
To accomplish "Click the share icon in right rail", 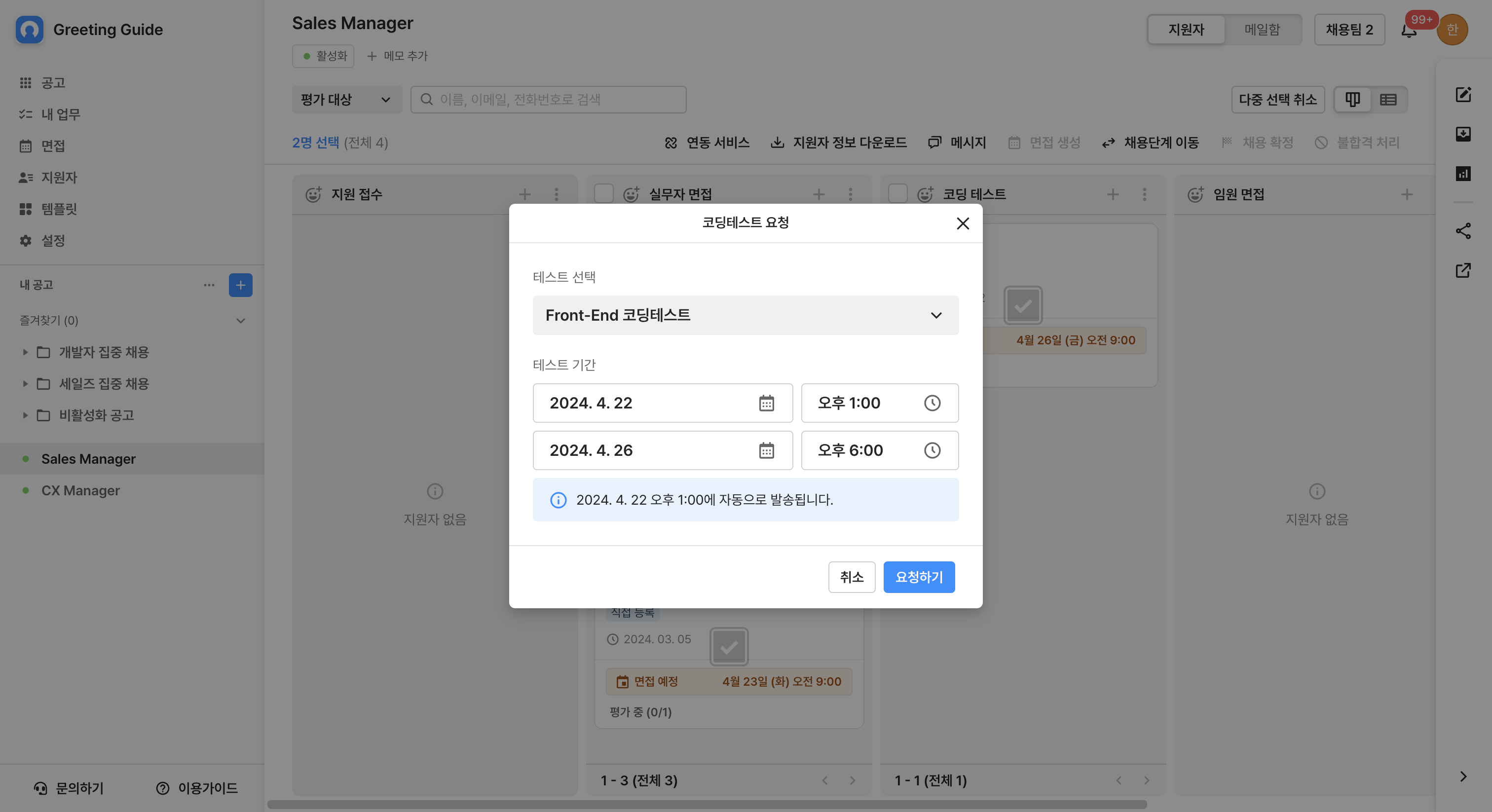I will click(x=1463, y=230).
